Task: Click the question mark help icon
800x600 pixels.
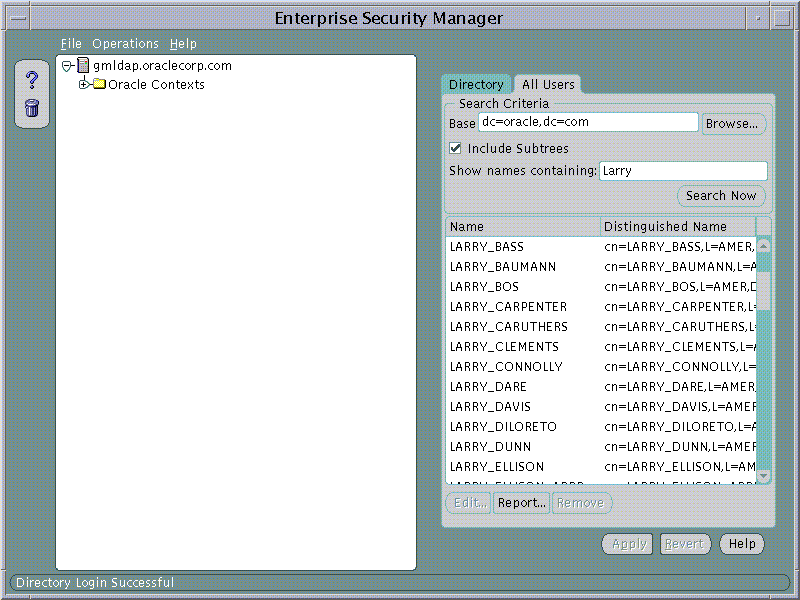Action: click(x=32, y=80)
